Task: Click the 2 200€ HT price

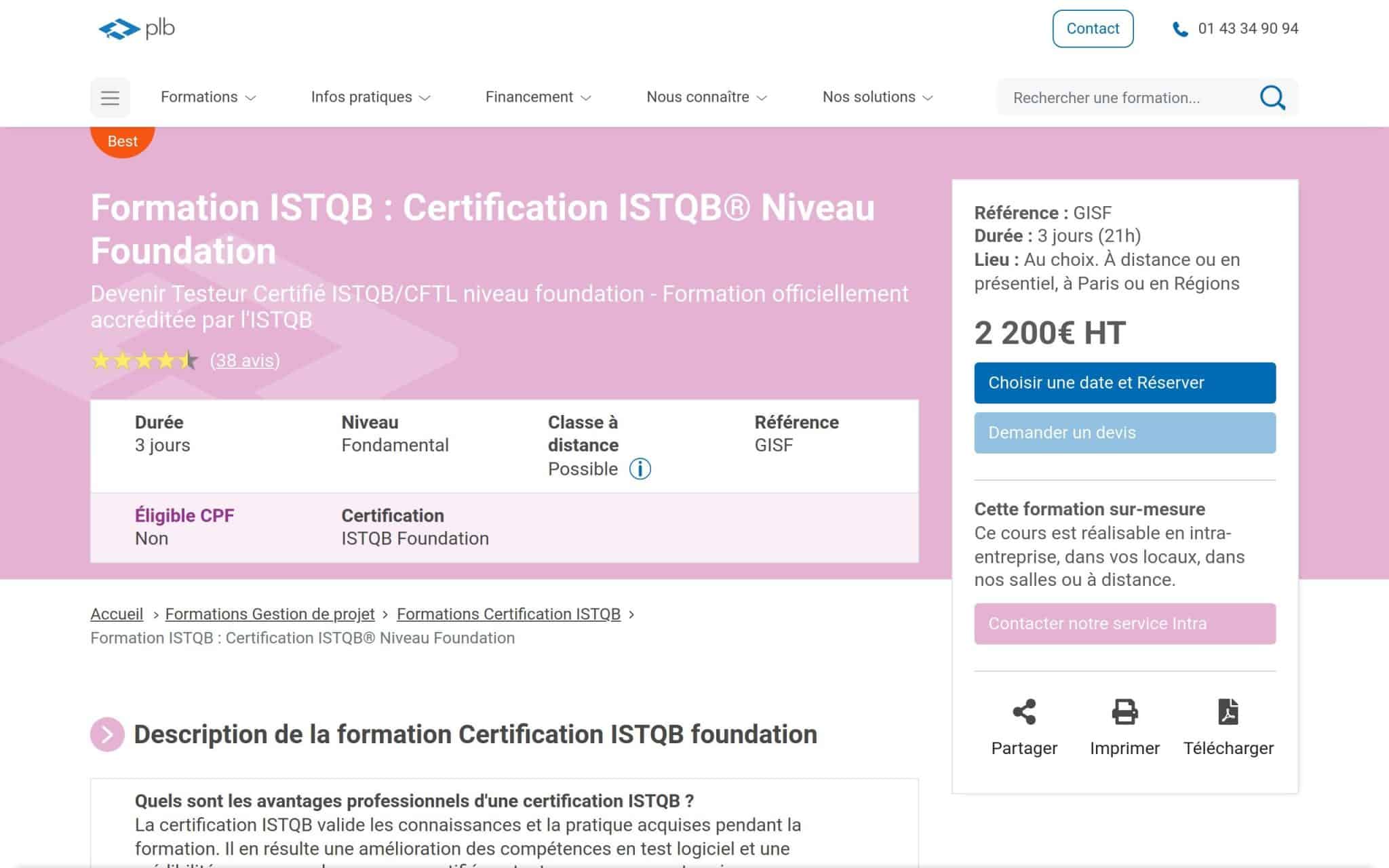Action: coord(1050,333)
